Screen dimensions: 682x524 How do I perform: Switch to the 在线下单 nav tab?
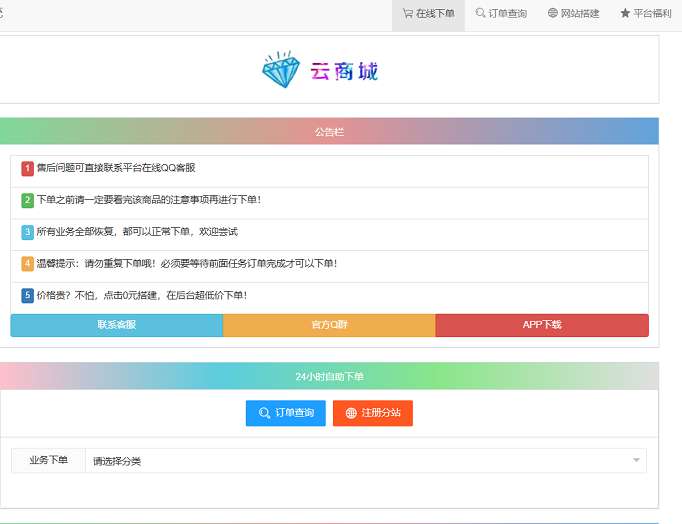pos(428,14)
